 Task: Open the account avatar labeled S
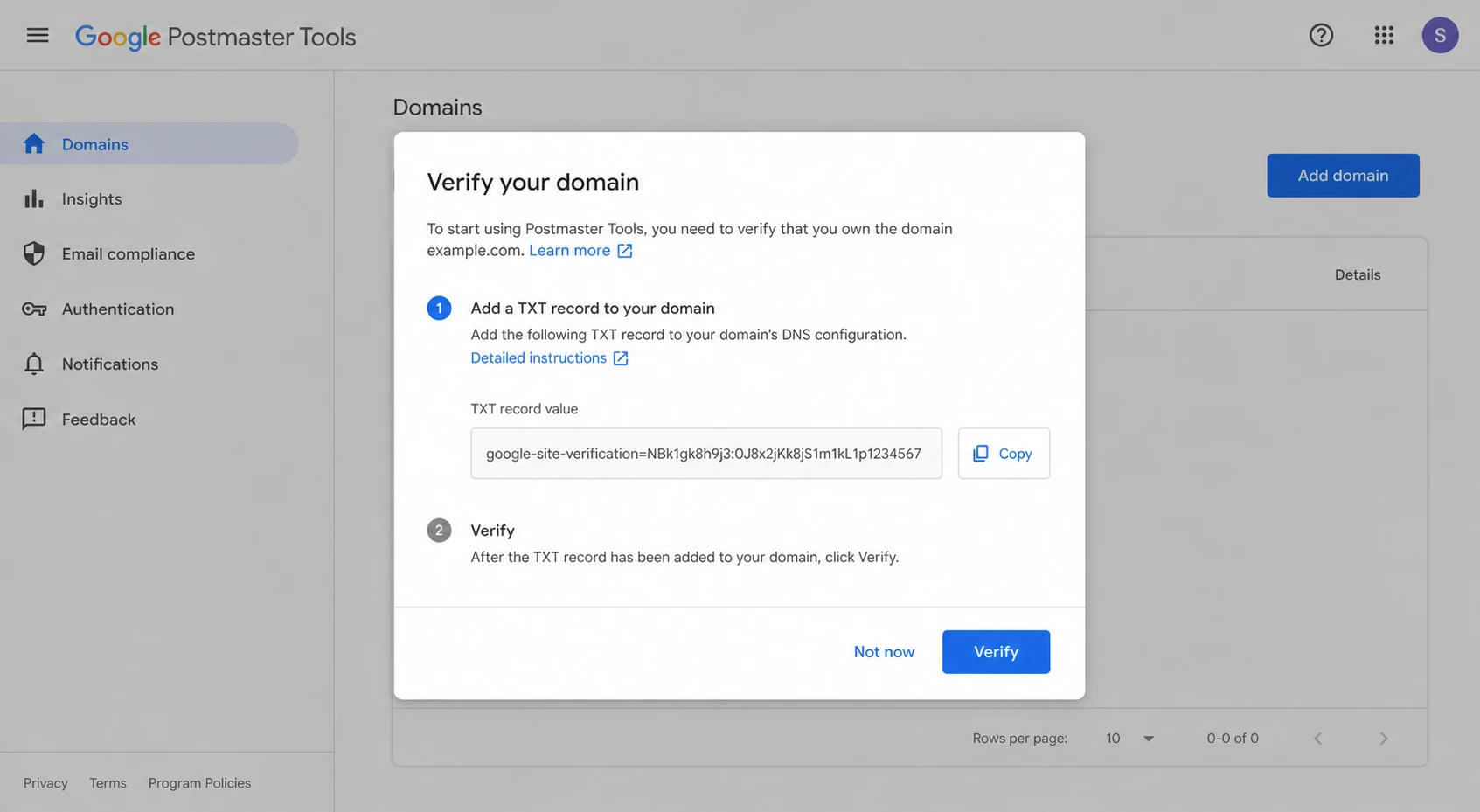pos(1440,35)
